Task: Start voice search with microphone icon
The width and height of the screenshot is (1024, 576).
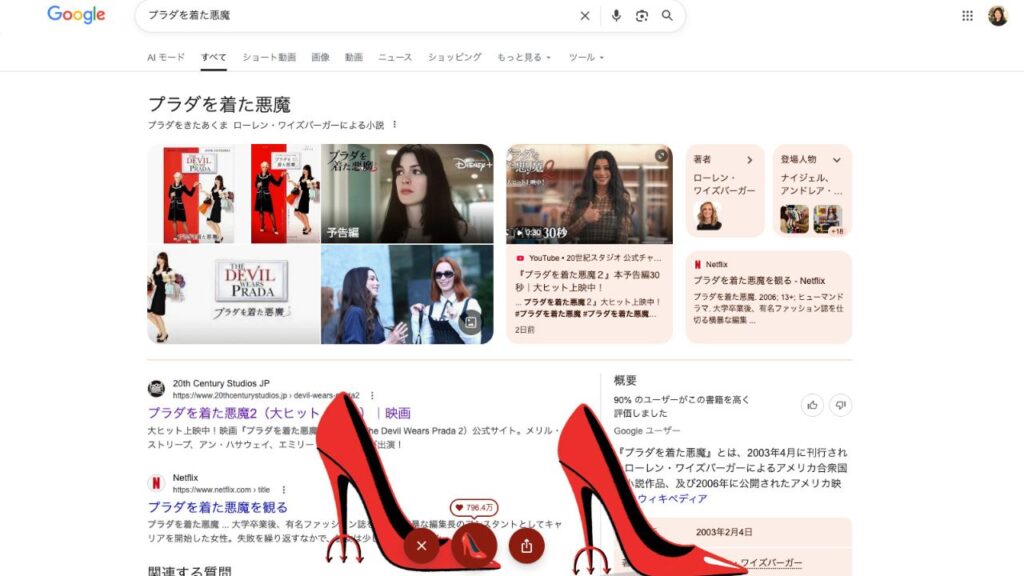Action: (x=616, y=16)
